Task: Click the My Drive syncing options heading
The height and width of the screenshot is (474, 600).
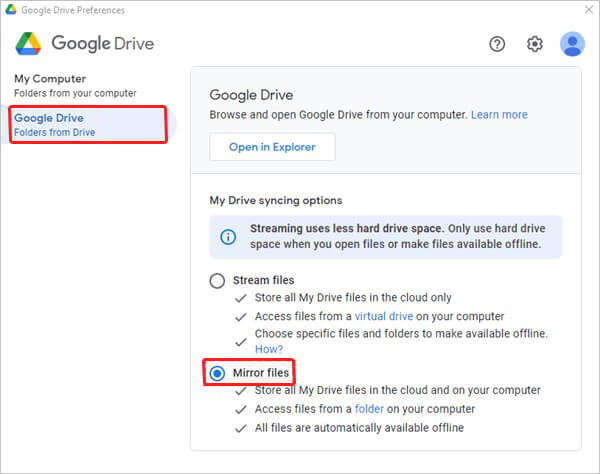Action: [276, 200]
